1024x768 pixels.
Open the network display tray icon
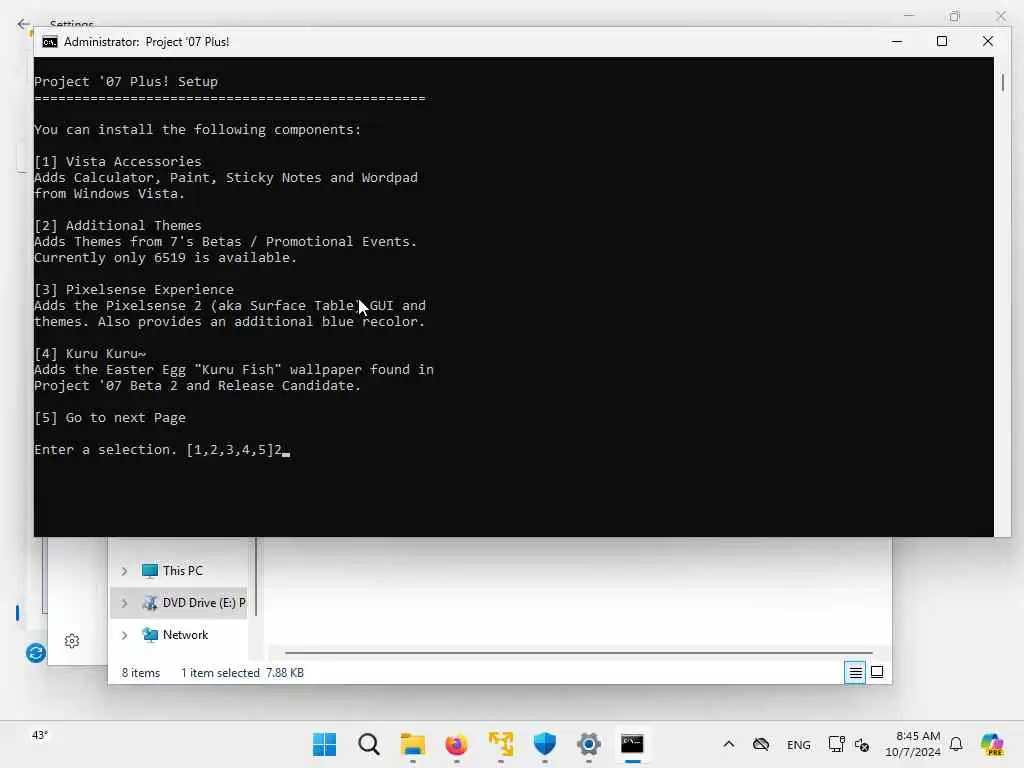coord(837,744)
